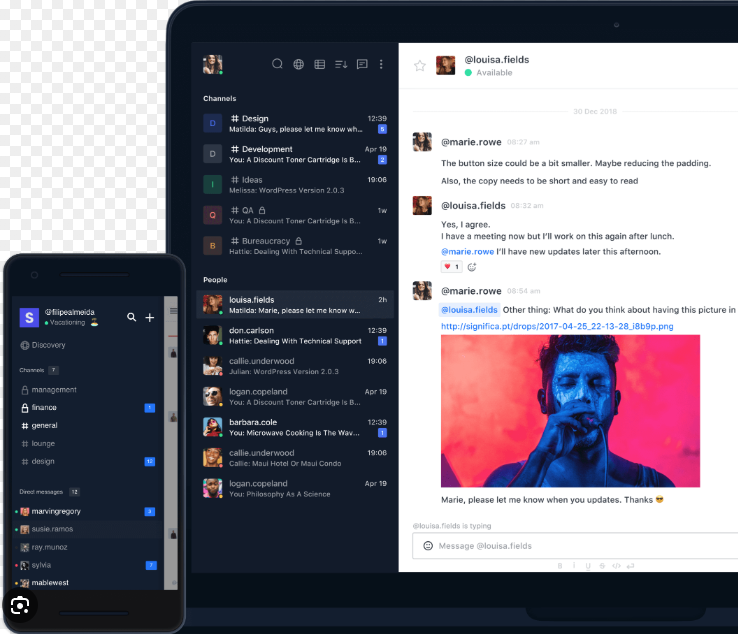Apply italic formatting in composer
This screenshot has width=738, height=634.
pyautogui.click(x=574, y=566)
